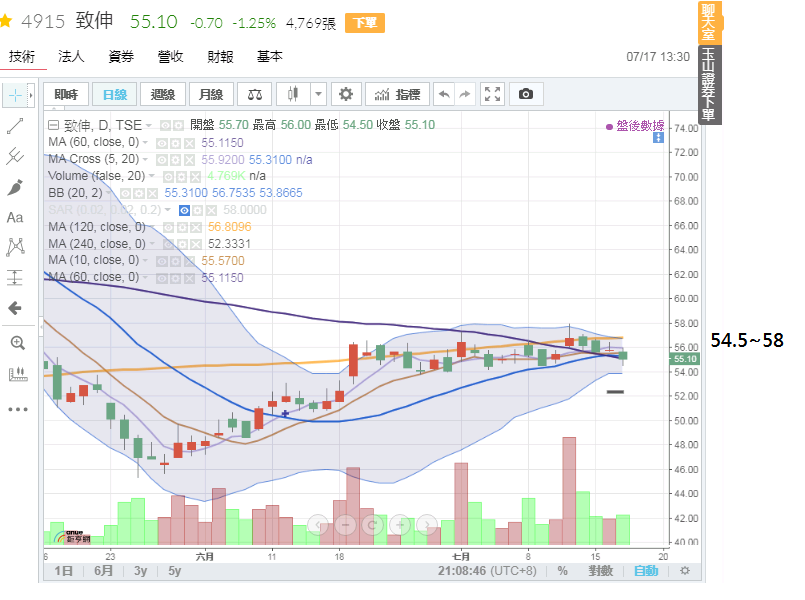Screen dimensions: 805x600
Task: Click the undo arrow in toolbar
Action: tap(444, 94)
